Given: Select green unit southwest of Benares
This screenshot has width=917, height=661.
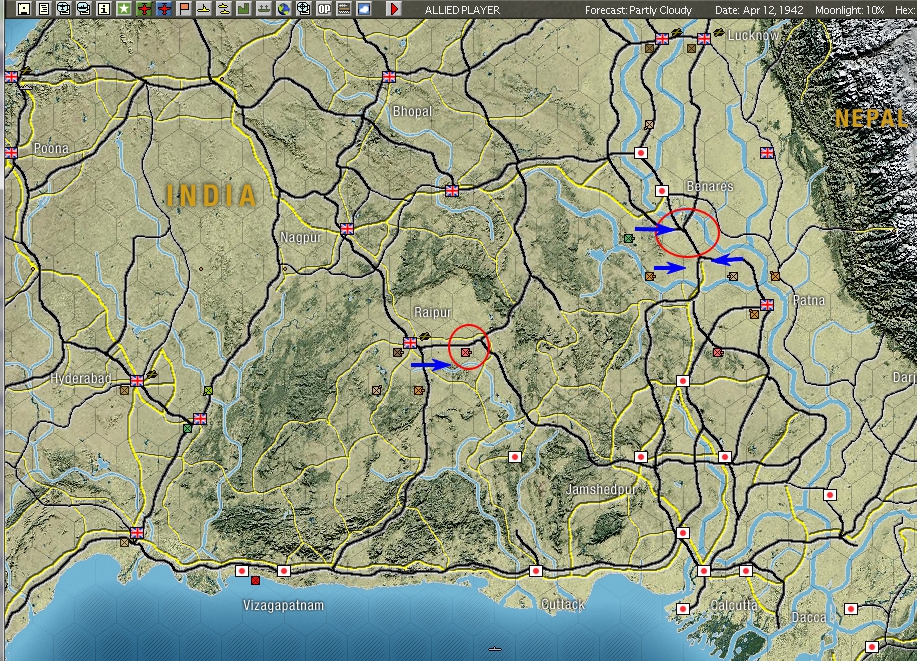Looking at the screenshot, I should click(629, 239).
